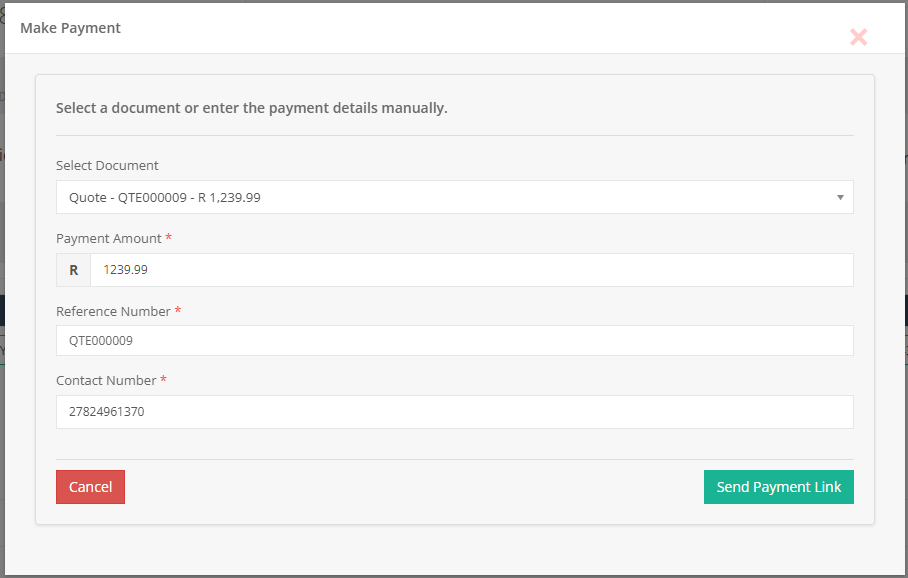Click the Make Payment dialog title

point(70,28)
